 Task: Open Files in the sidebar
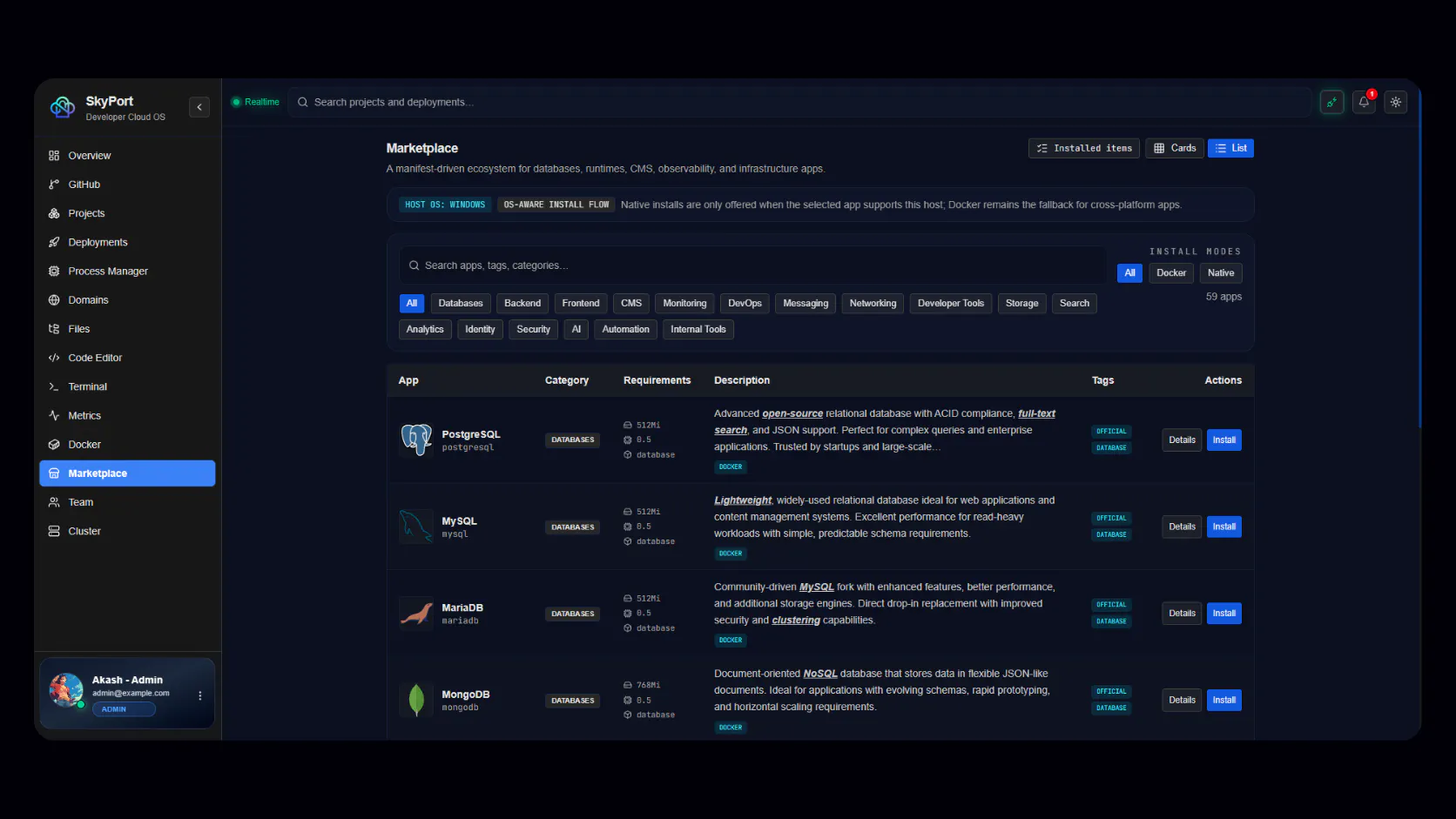pyautogui.click(x=127, y=329)
